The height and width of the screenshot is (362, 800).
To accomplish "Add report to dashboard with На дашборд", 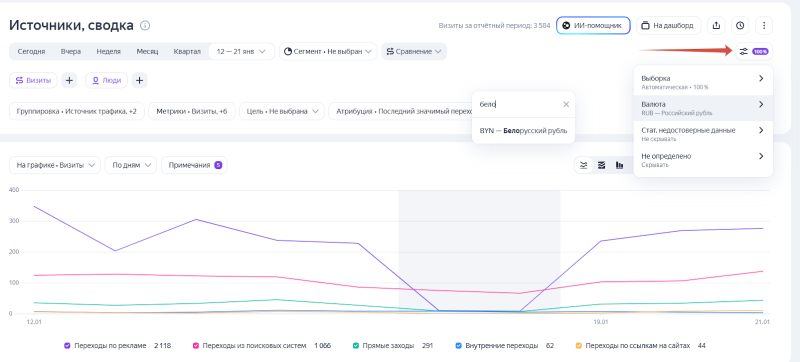I will (x=668, y=25).
